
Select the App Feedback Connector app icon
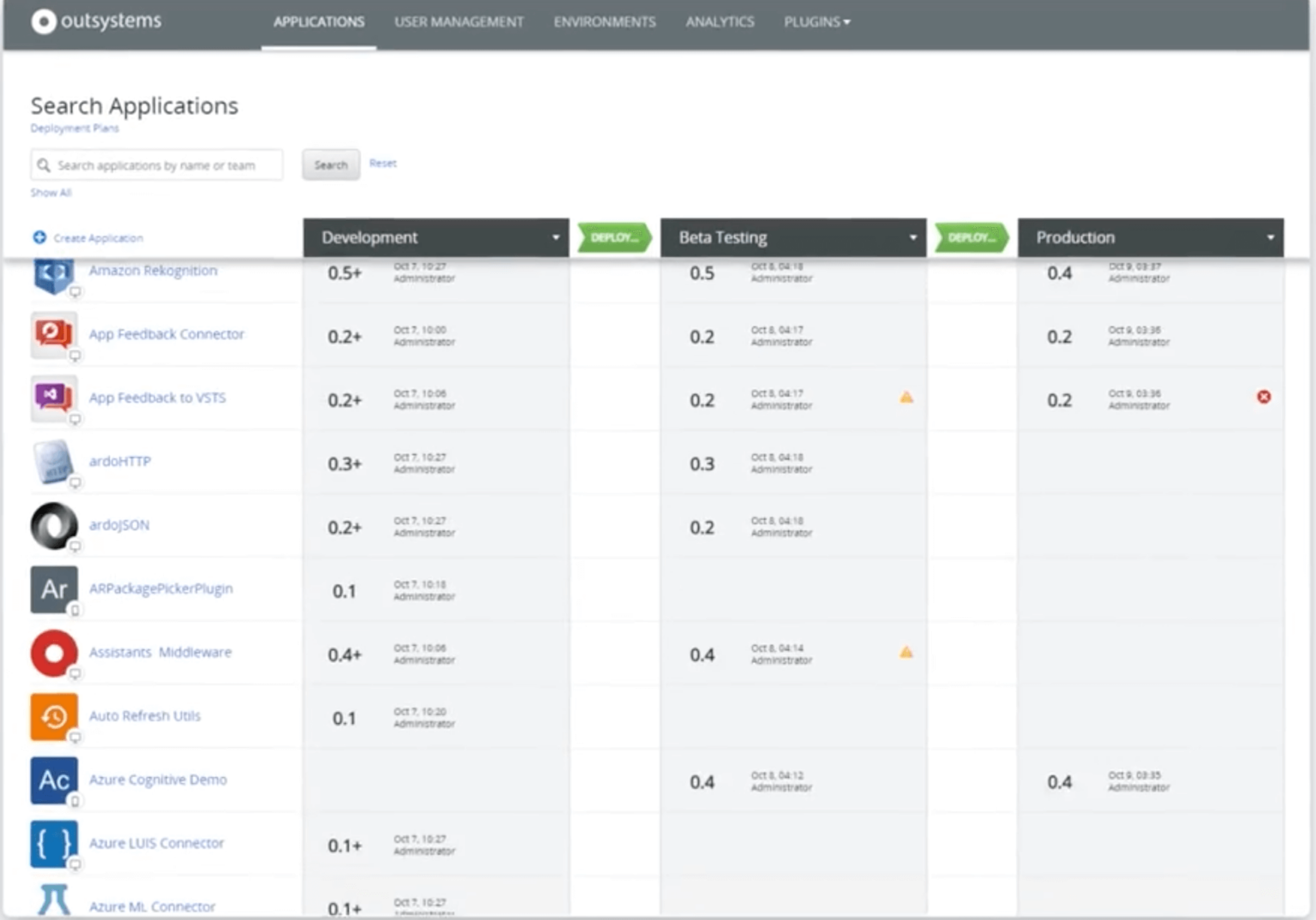tap(51, 335)
